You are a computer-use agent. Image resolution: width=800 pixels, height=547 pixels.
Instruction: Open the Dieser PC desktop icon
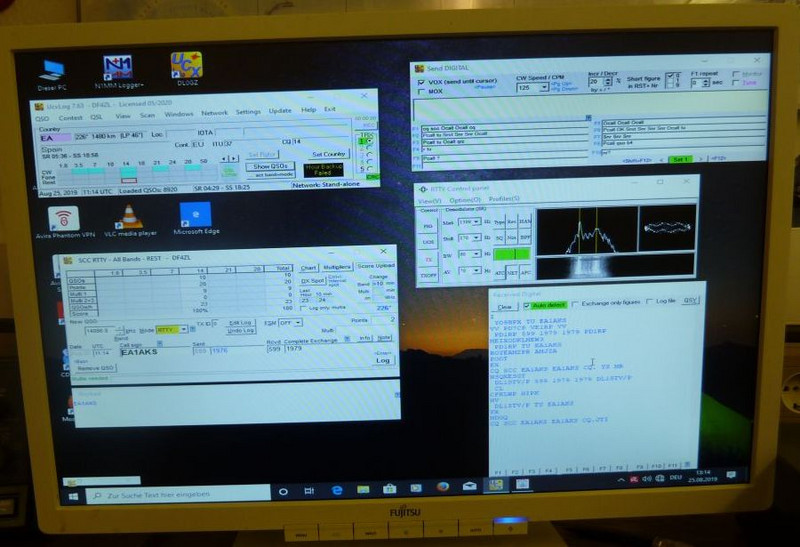tap(53, 75)
